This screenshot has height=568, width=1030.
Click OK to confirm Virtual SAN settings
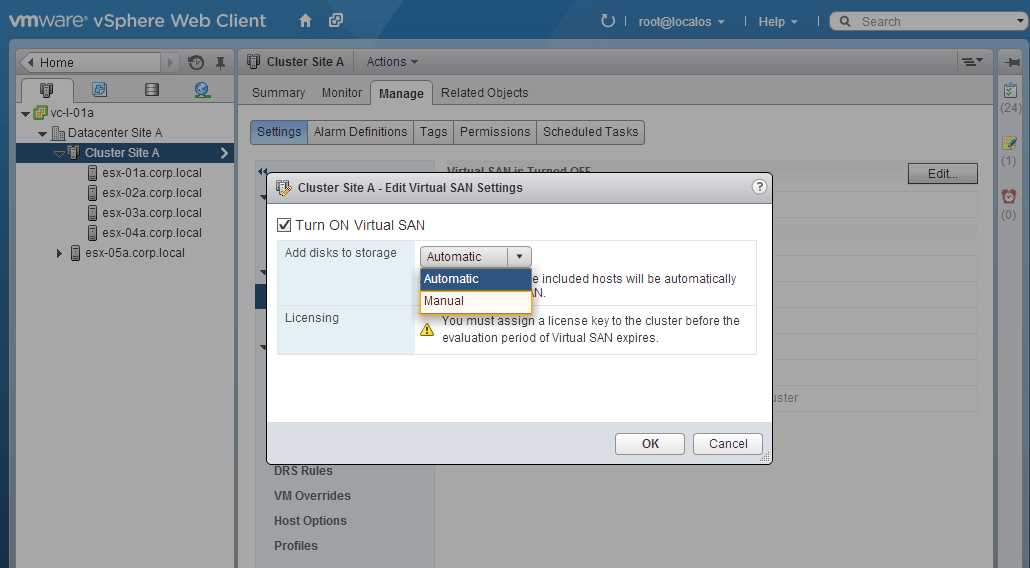pyautogui.click(x=650, y=444)
